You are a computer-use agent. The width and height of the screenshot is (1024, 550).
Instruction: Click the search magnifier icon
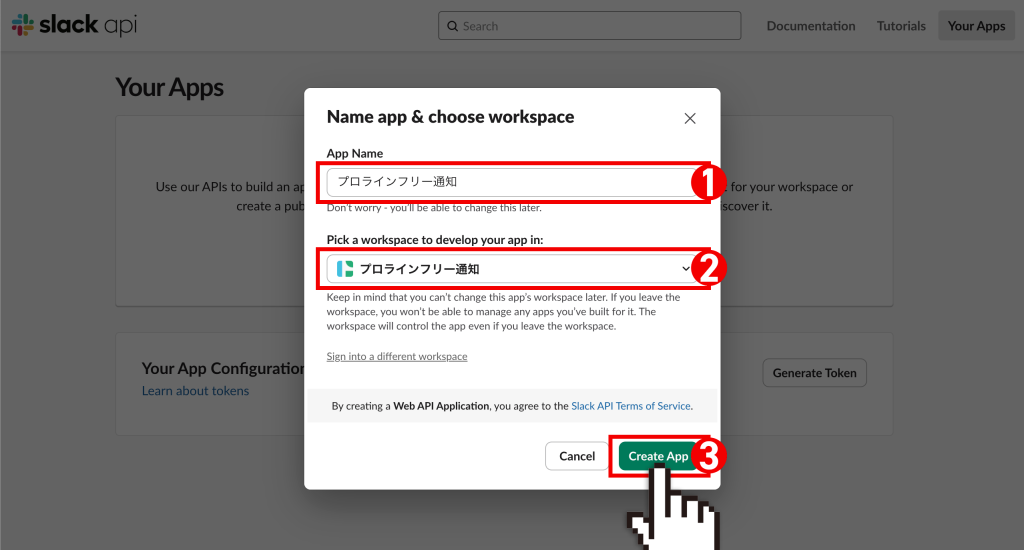tap(452, 26)
